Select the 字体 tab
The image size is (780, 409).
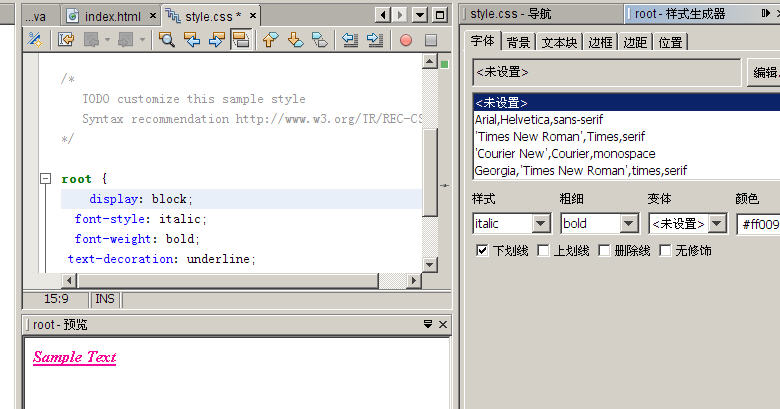(483, 41)
